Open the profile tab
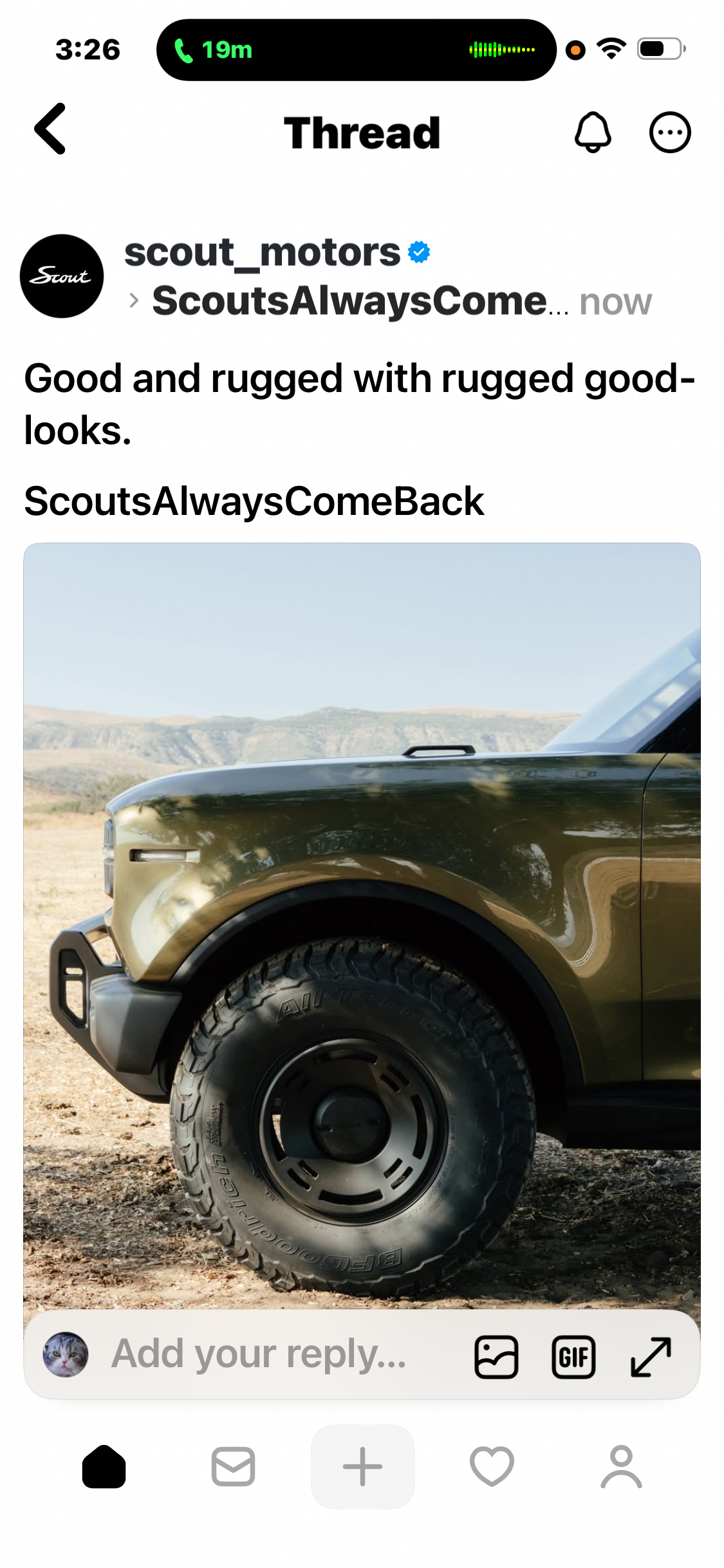 pos(621,1467)
